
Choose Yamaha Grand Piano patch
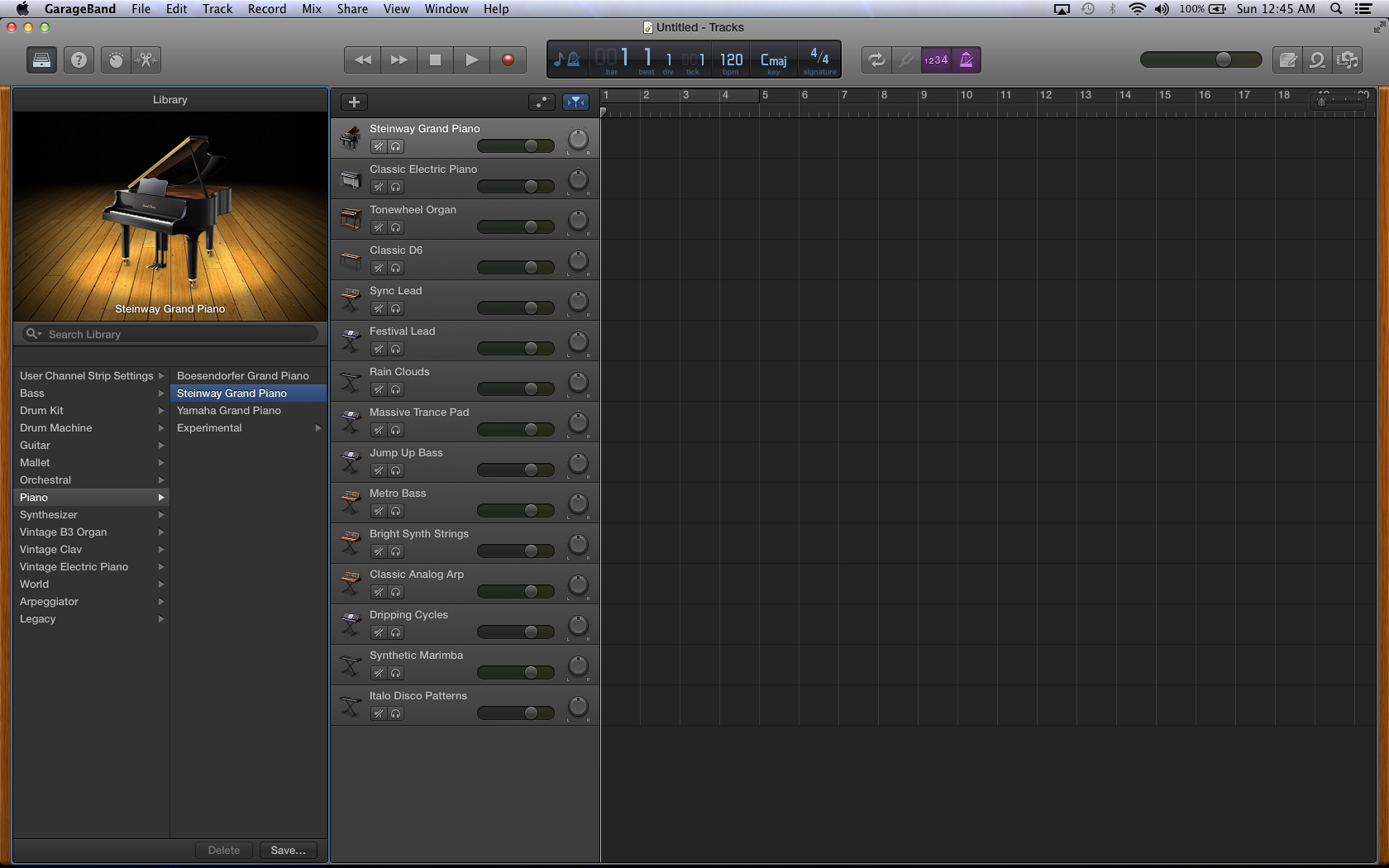(248, 410)
